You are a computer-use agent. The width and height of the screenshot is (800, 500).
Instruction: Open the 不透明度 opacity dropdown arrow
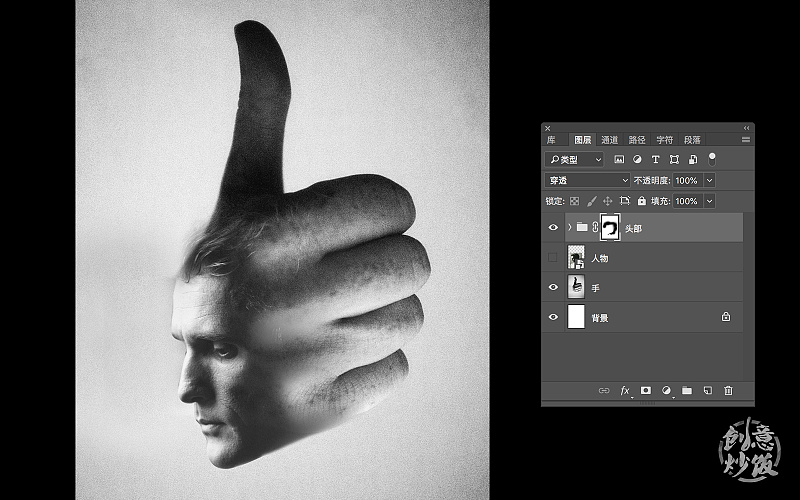(x=710, y=180)
